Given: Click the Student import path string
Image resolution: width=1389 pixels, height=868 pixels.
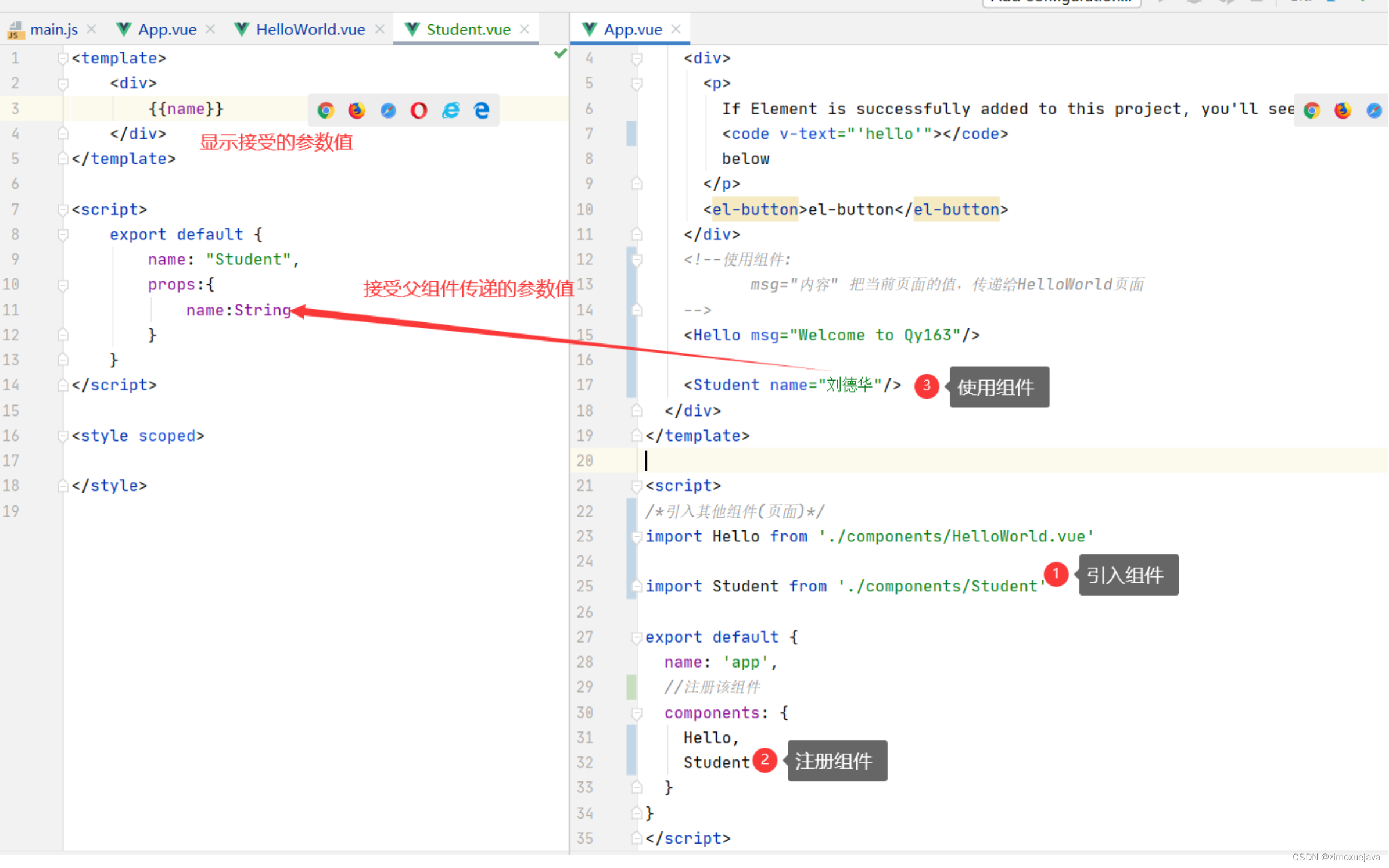Looking at the screenshot, I should pos(941,587).
